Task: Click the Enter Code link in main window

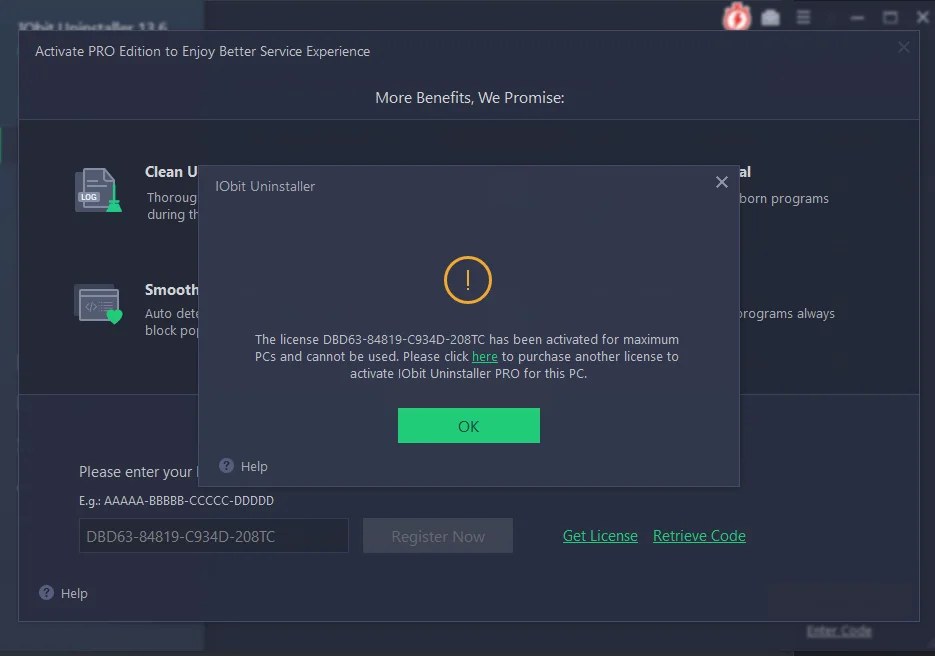Action: [839, 631]
